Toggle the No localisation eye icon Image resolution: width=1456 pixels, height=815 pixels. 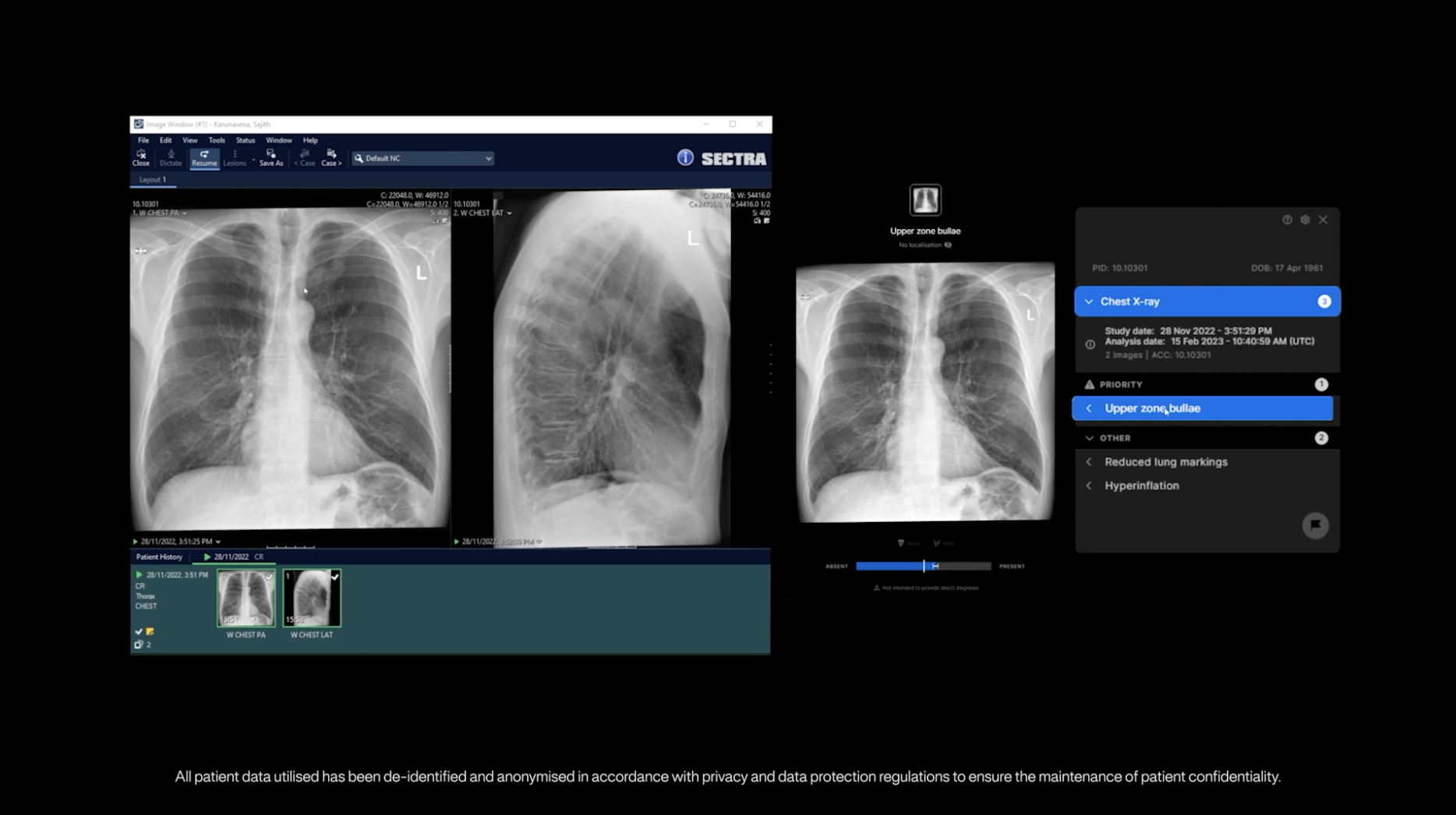tap(948, 245)
